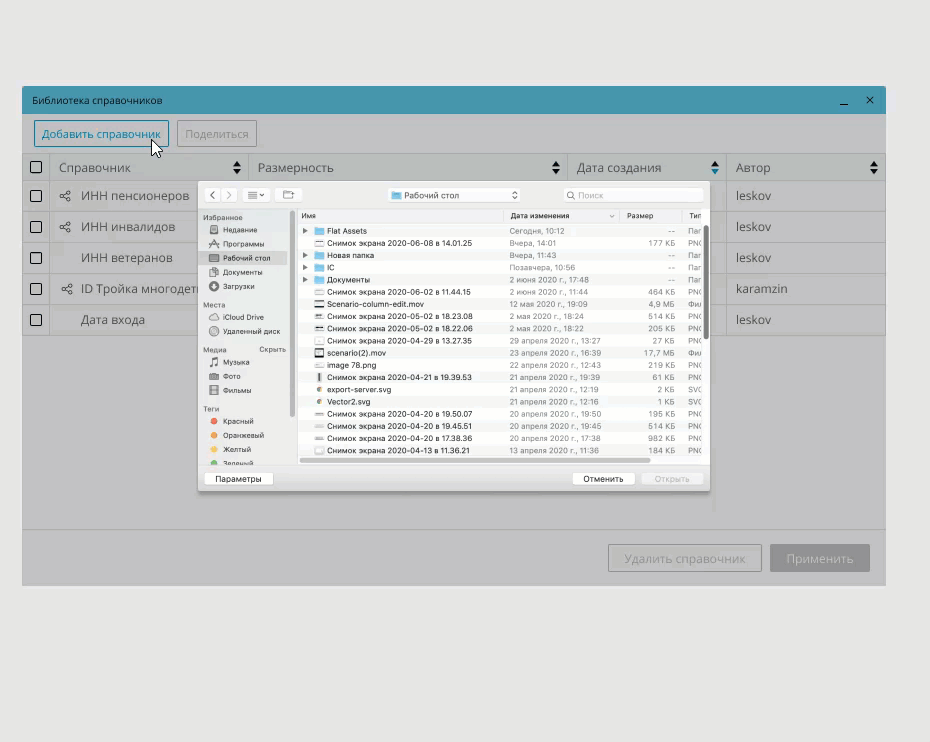Check the Дата входа row checkbox

[x=36, y=320]
